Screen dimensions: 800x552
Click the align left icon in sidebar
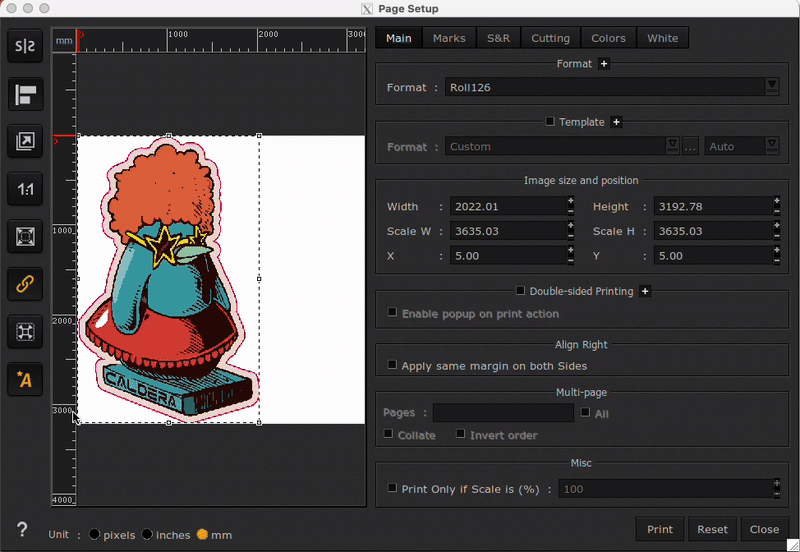pos(25,95)
